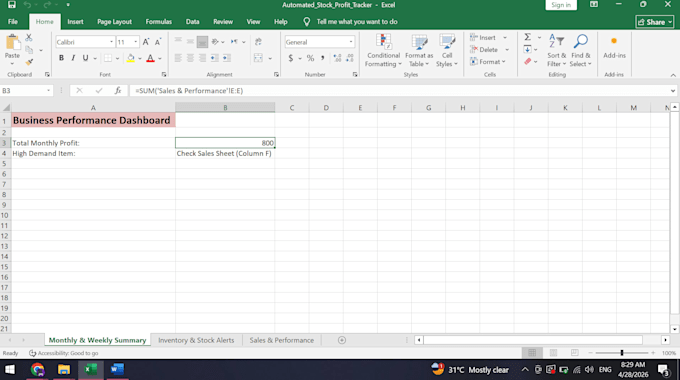Click Decrease Decimal icon
The width and height of the screenshot is (680, 380).
pyautogui.click(x=350, y=58)
